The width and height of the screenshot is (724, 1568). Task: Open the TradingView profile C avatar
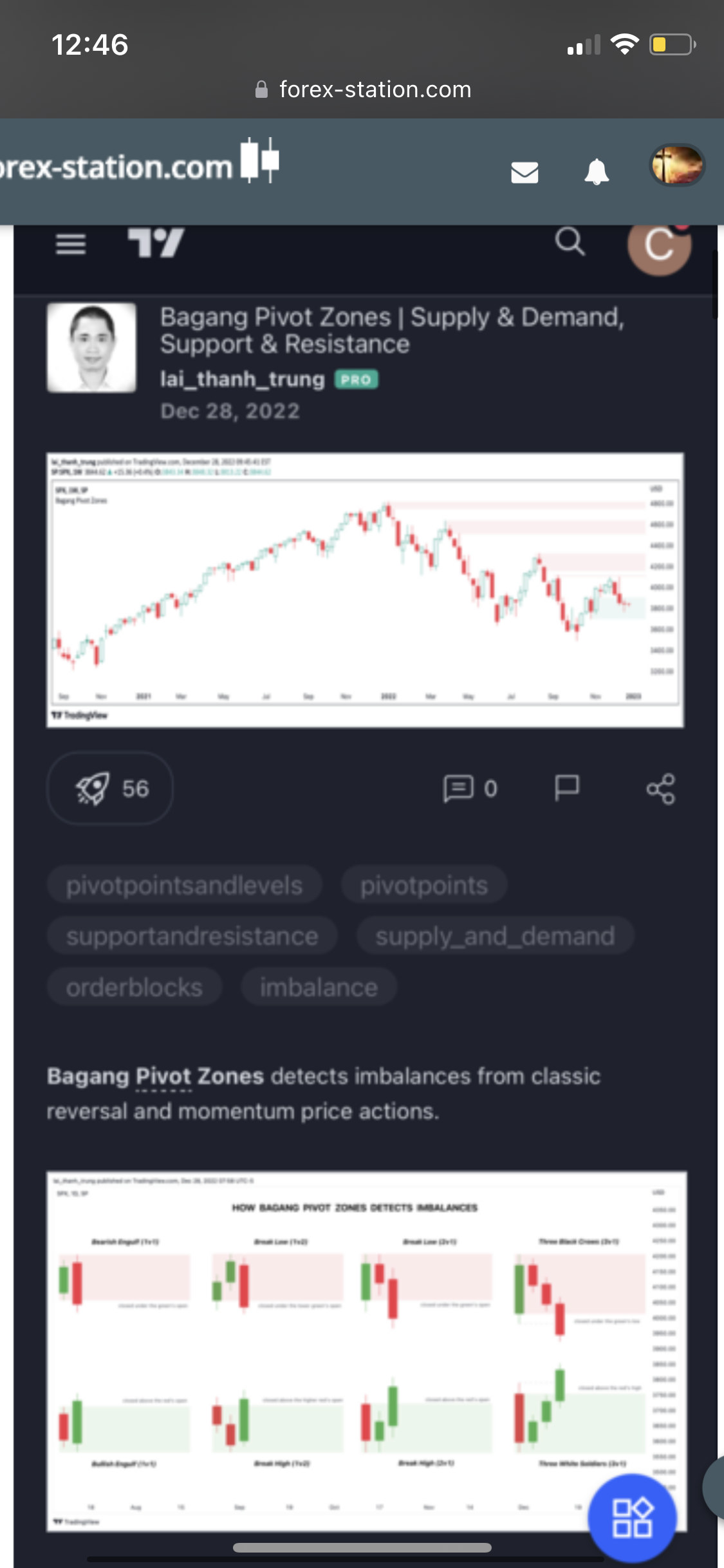point(659,245)
